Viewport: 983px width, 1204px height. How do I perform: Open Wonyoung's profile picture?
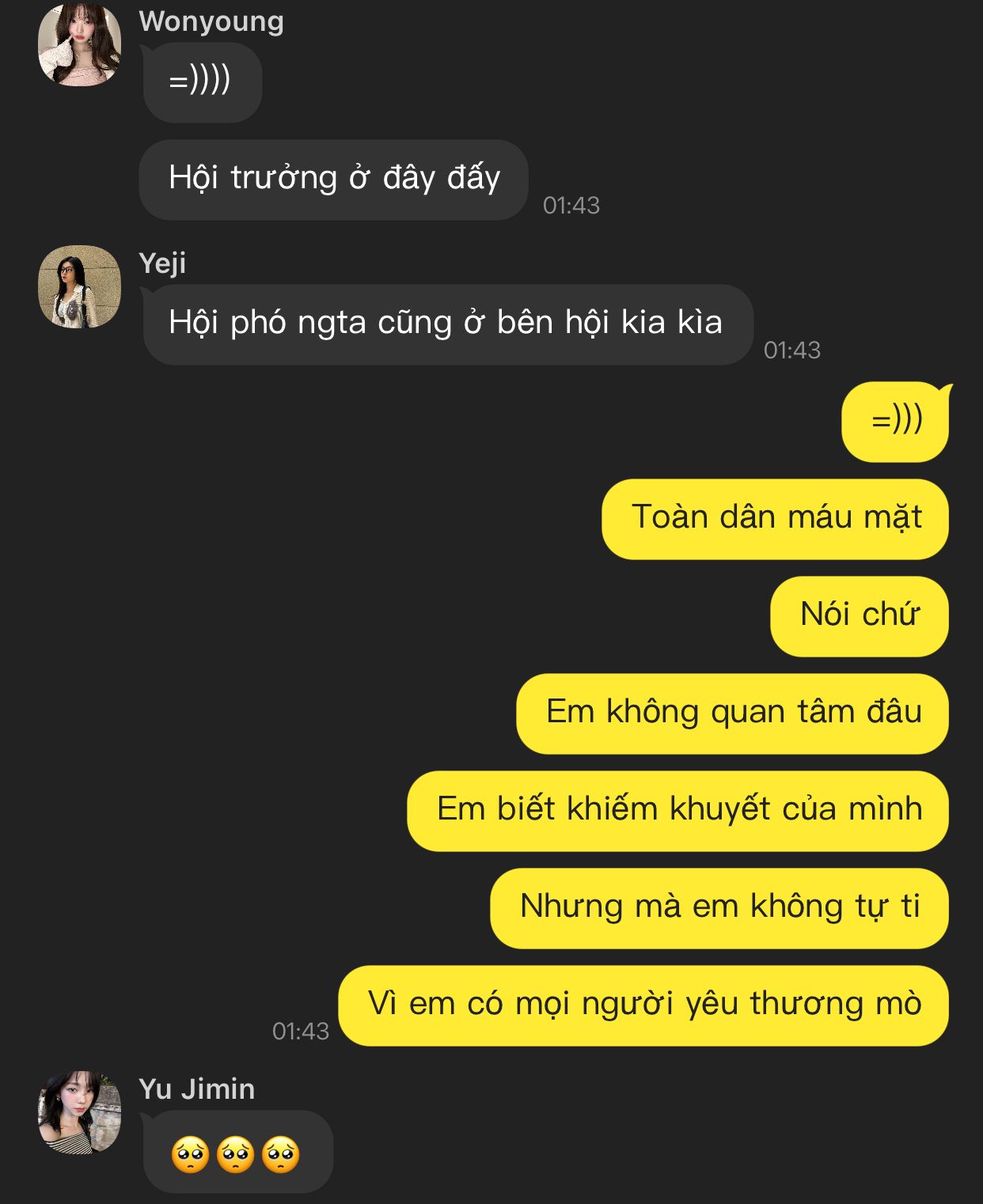pos(79,44)
